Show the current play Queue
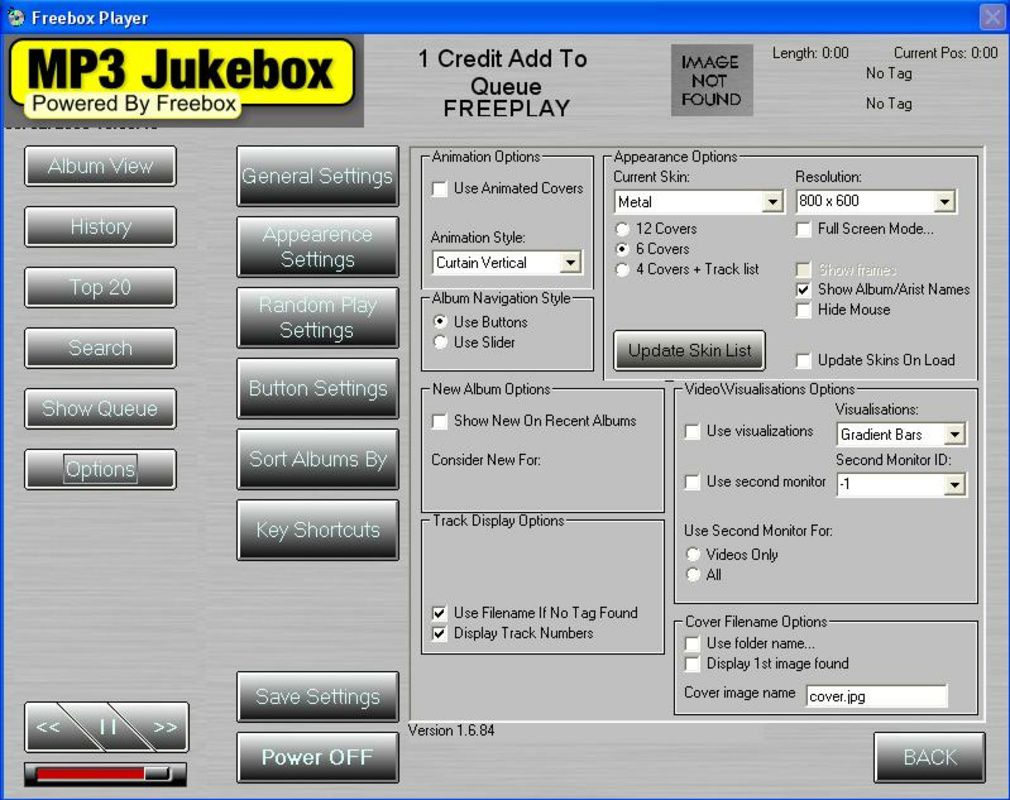 [x=100, y=408]
